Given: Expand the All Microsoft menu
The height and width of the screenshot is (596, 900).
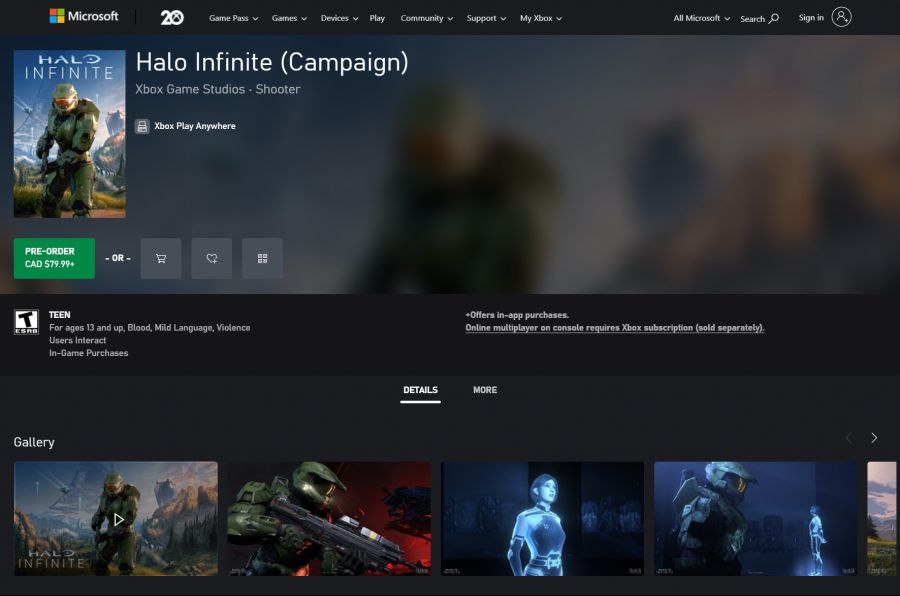Looking at the screenshot, I should click(x=701, y=18).
